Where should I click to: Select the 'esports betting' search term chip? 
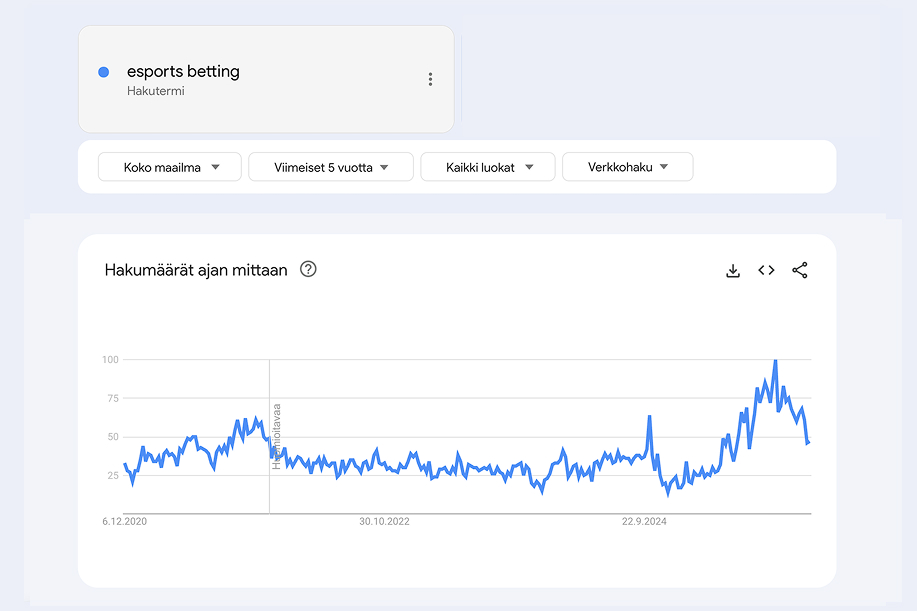183,71
